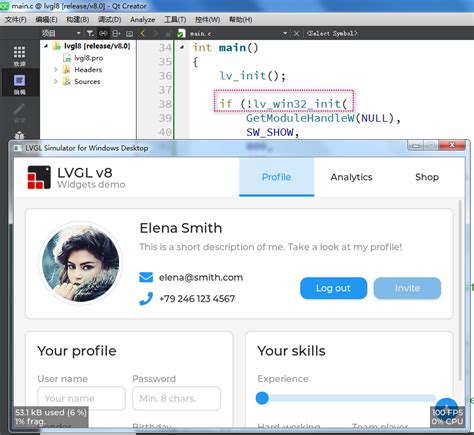Click the Invite button

point(407,288)
